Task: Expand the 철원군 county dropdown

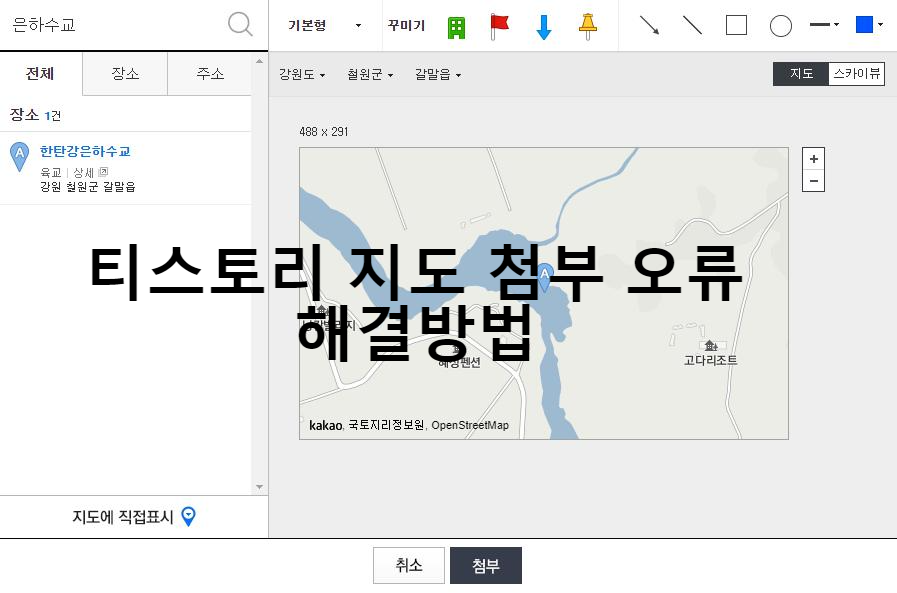Action: tap(370, 74)
